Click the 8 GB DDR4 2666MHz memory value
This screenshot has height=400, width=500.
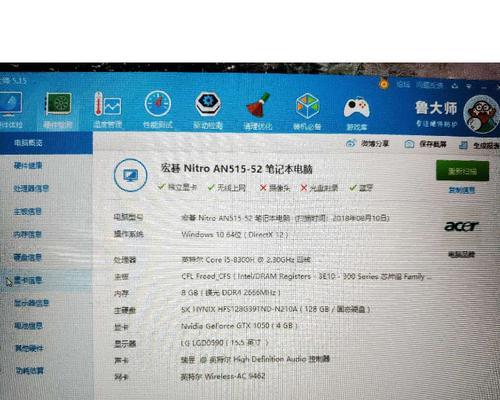[231, 293]
